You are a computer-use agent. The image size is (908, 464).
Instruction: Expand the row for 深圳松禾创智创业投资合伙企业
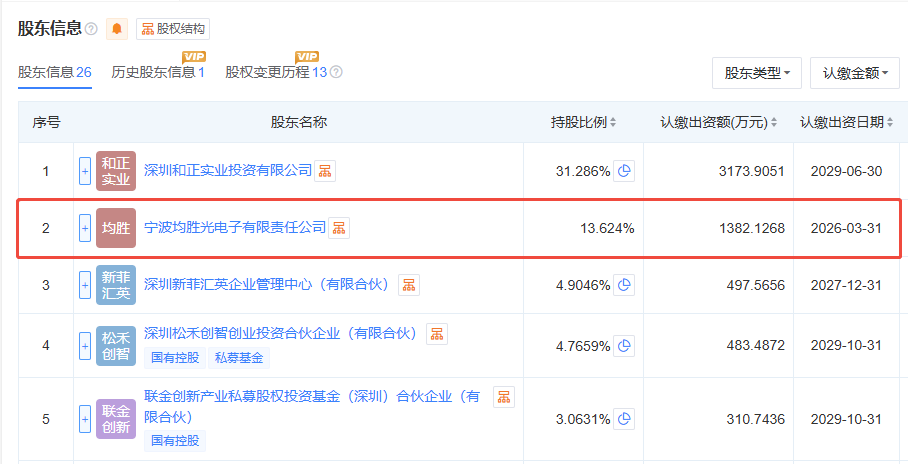85,346
